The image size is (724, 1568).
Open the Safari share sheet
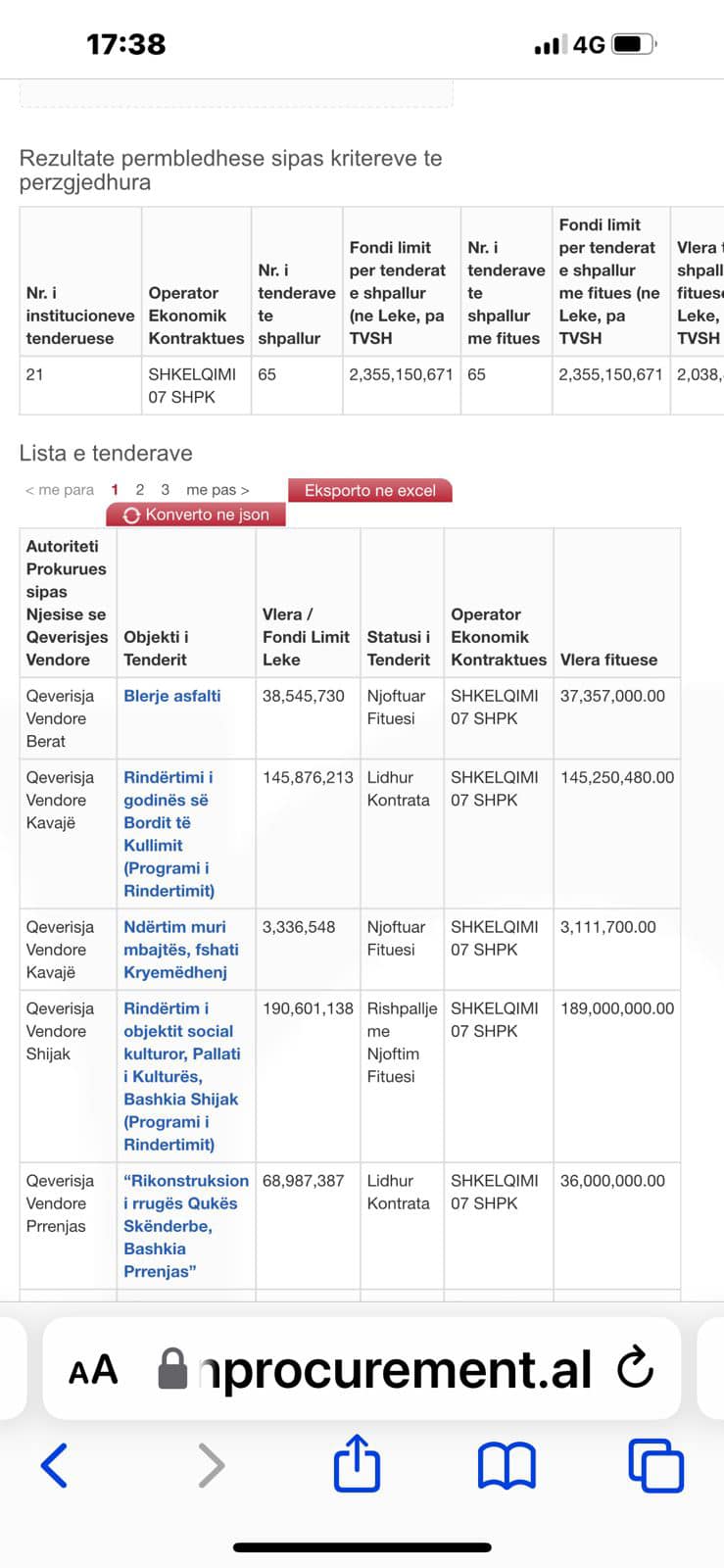(x=357, y=1464)
